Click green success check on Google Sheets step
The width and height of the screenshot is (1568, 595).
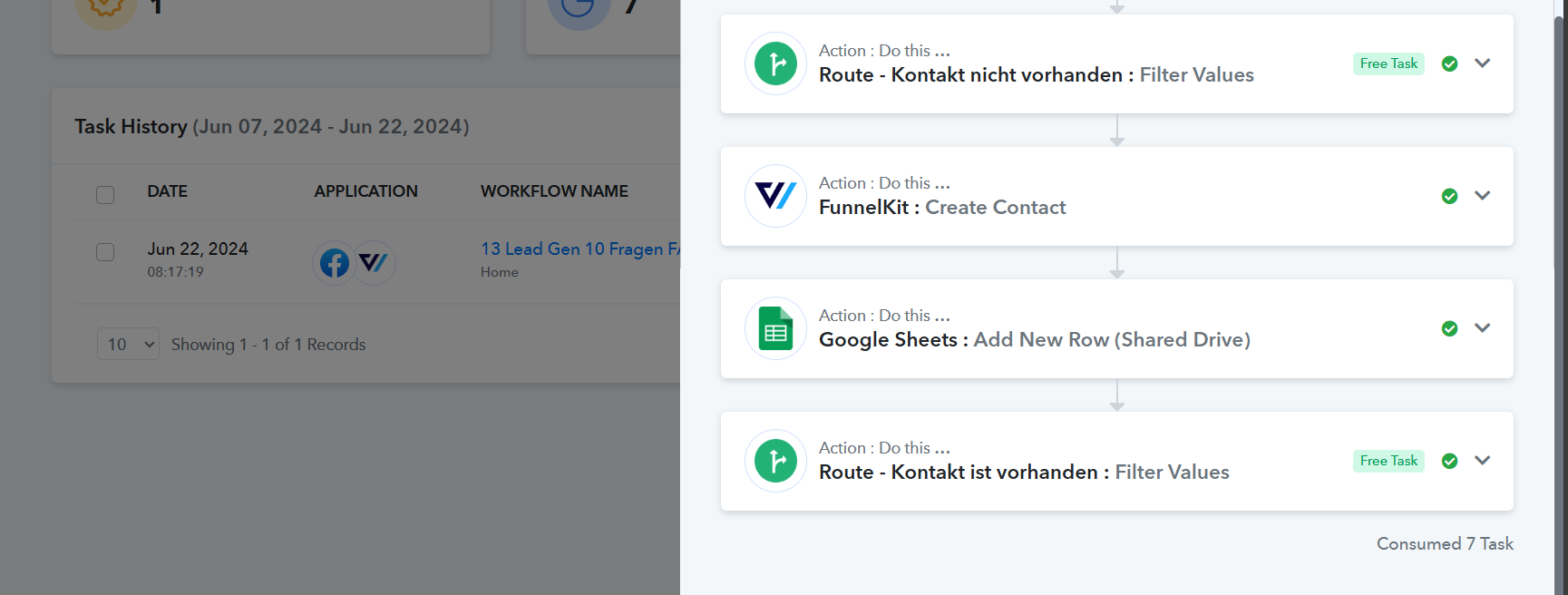pyautogui.click(x=1449, y=328)
